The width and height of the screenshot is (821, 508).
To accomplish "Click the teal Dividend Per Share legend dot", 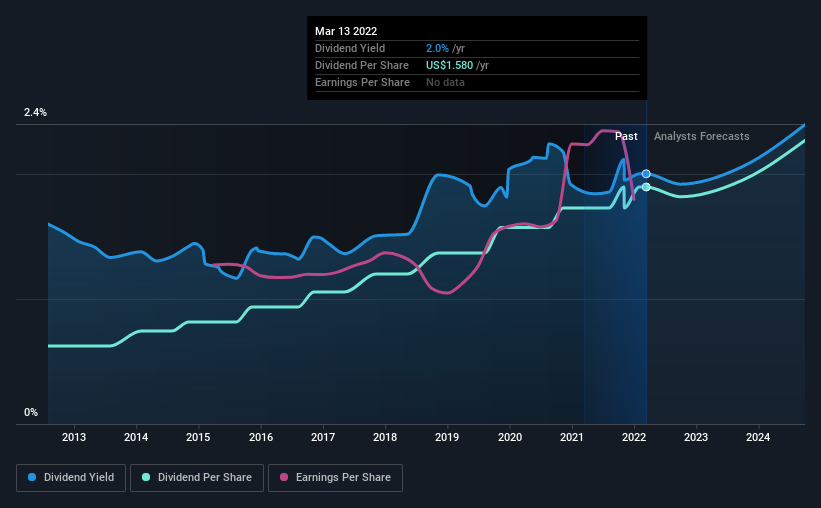I will [x=146, y=477].
